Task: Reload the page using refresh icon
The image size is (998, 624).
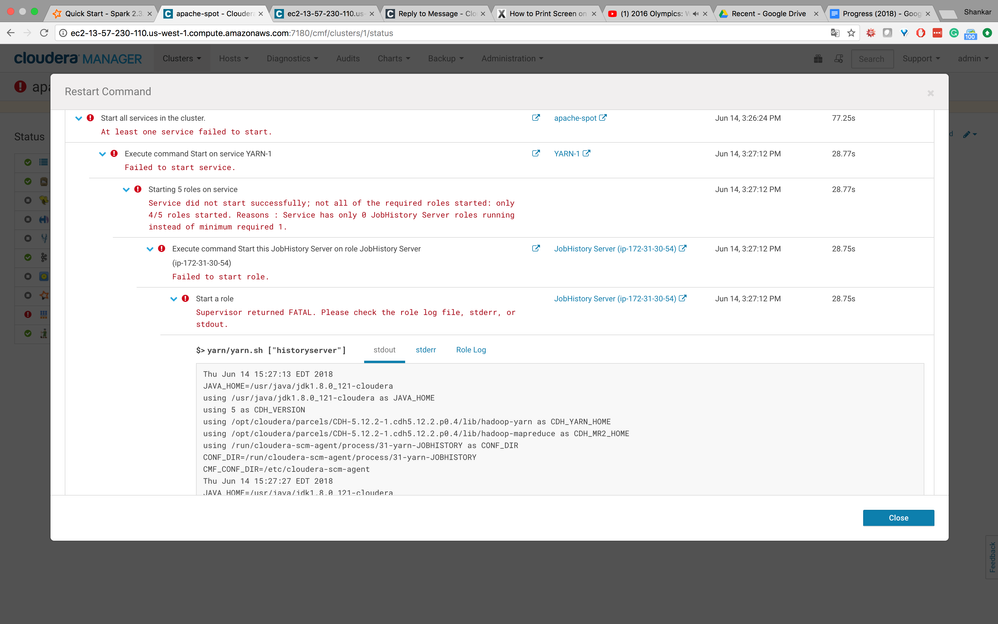Action: click(x=44, y=33)
